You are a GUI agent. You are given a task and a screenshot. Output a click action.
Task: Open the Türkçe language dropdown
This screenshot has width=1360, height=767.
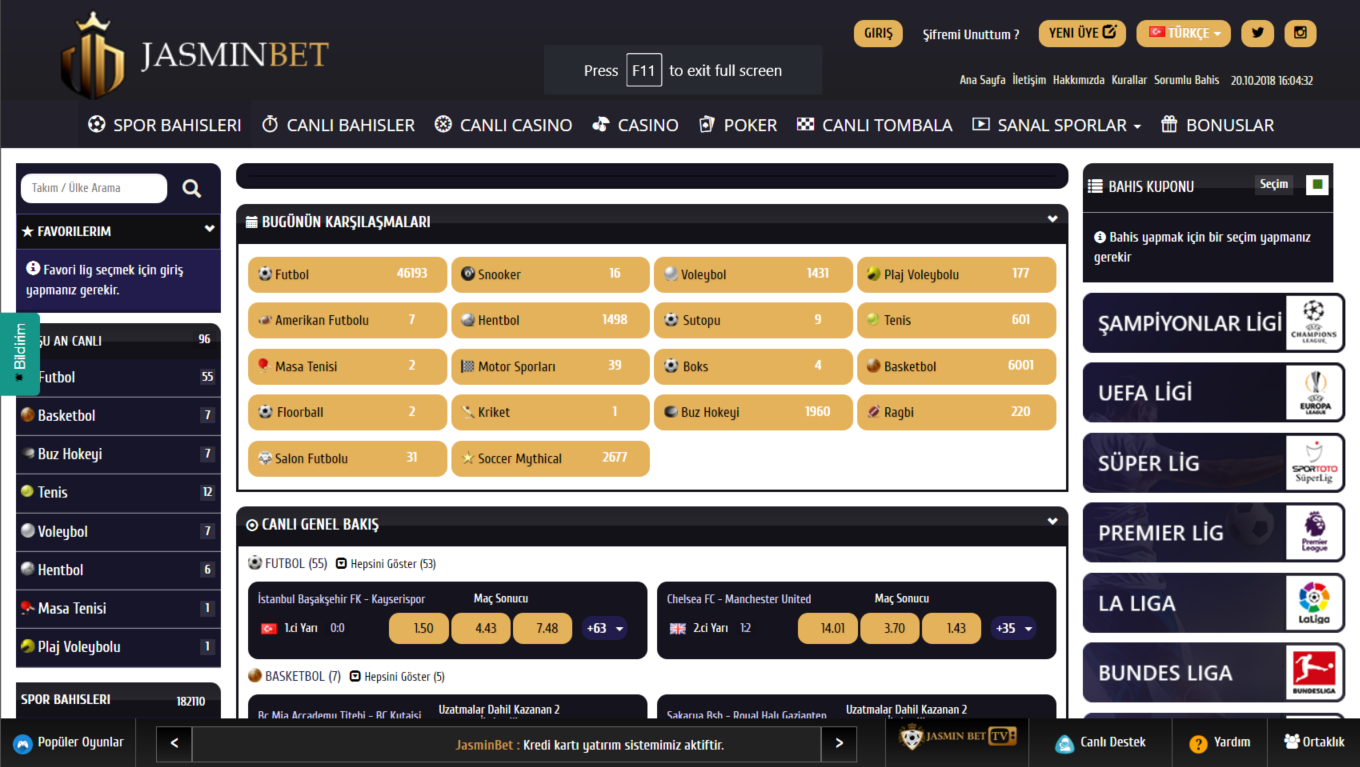point(1184,33)
